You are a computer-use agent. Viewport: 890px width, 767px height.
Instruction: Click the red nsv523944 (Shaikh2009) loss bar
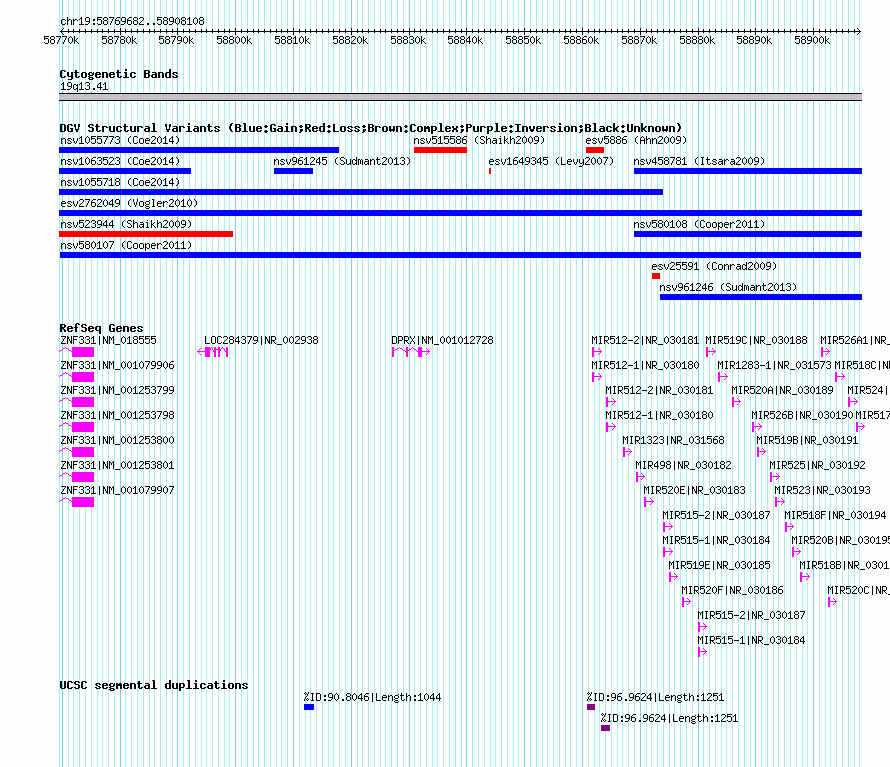tap(146, 234)
